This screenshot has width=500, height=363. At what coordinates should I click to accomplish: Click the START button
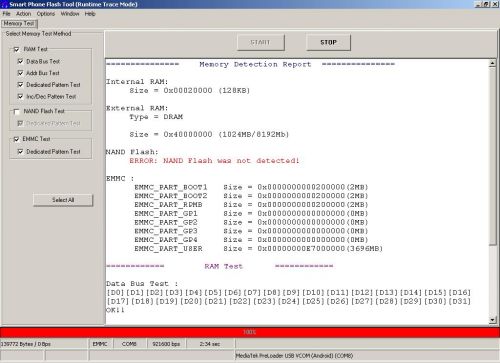tap(261, 42)
